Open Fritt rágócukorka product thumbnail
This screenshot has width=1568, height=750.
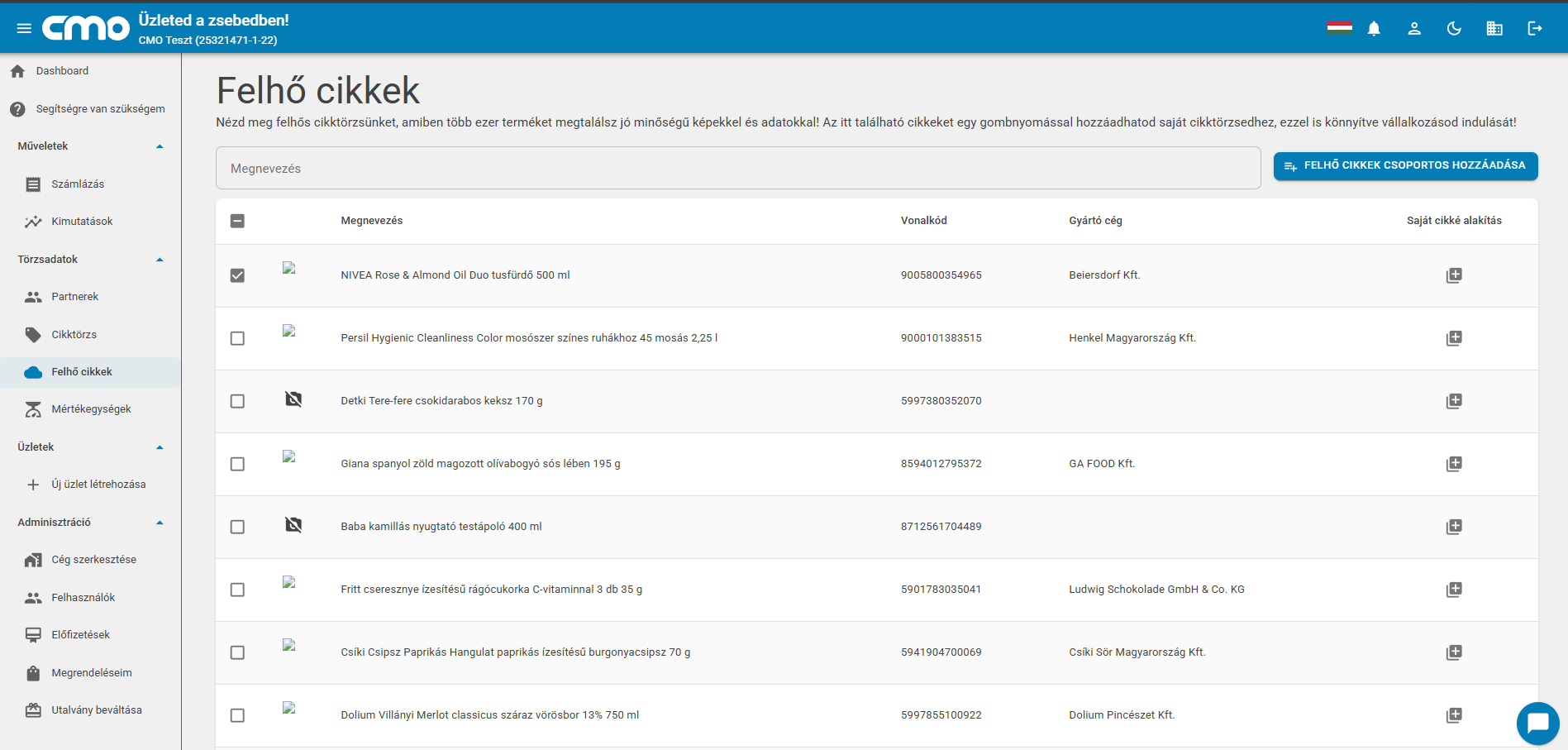coord(289,582)
